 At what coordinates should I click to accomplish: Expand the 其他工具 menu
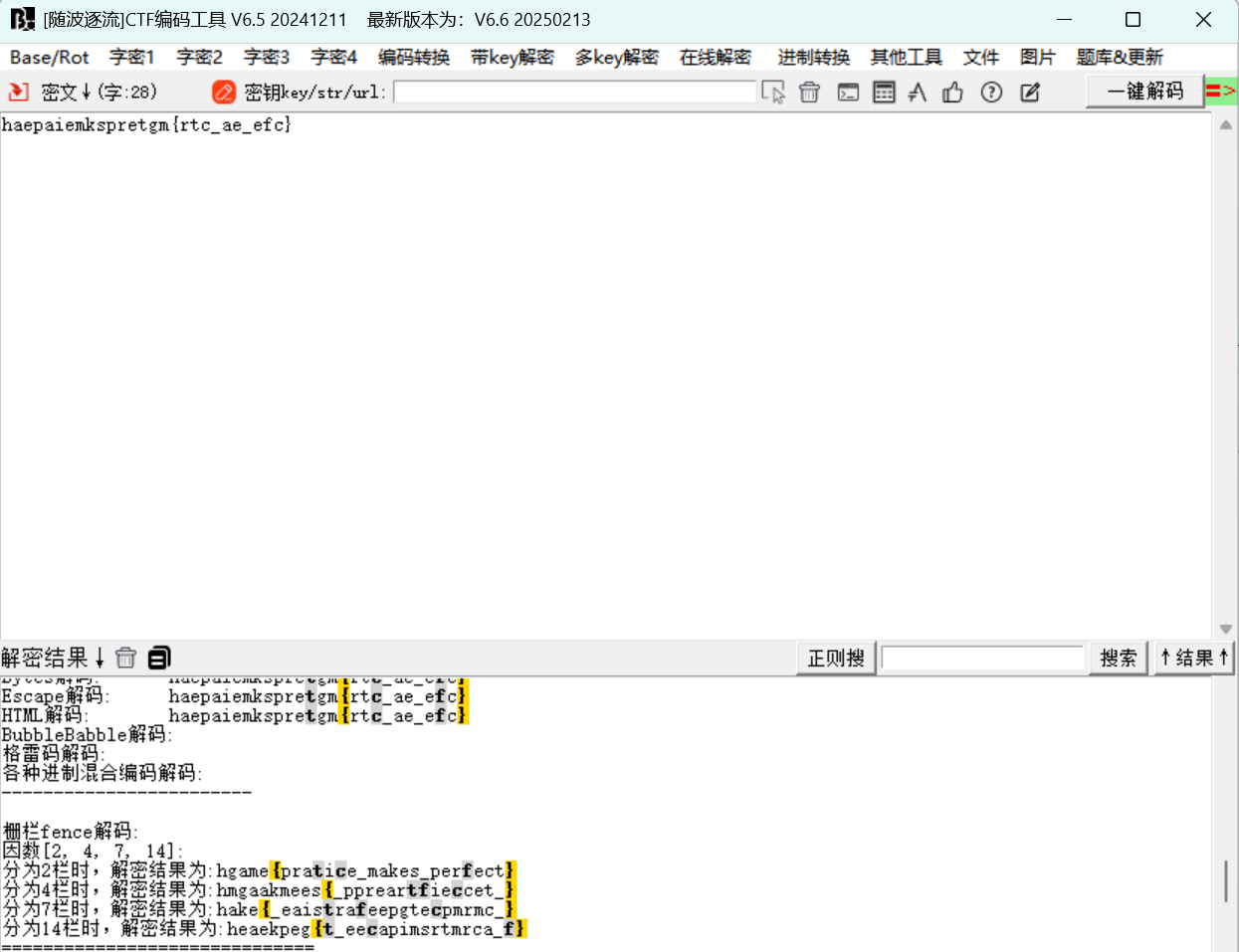point(906,57)
